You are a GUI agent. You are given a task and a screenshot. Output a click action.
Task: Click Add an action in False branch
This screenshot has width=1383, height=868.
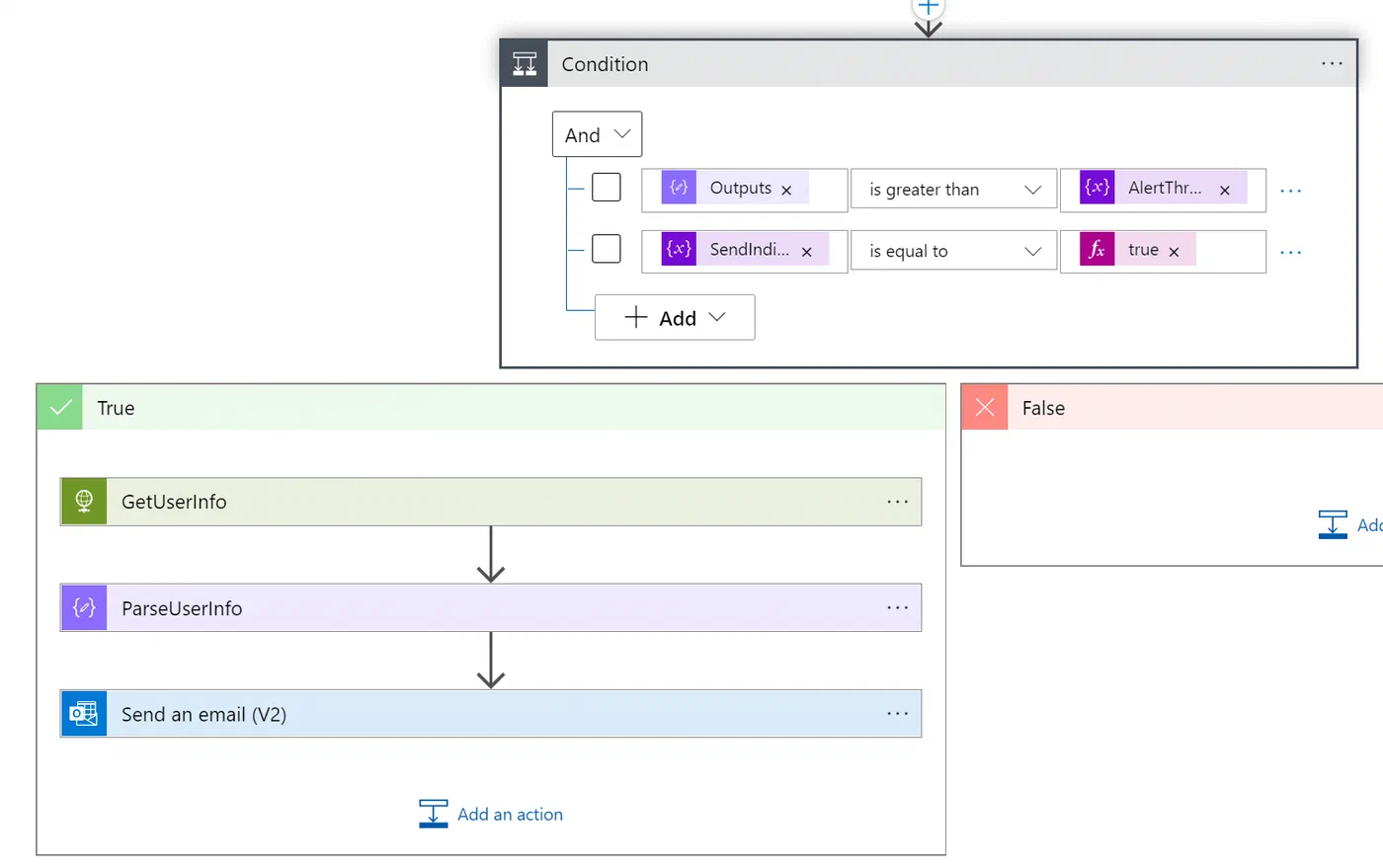[1350, 524]
